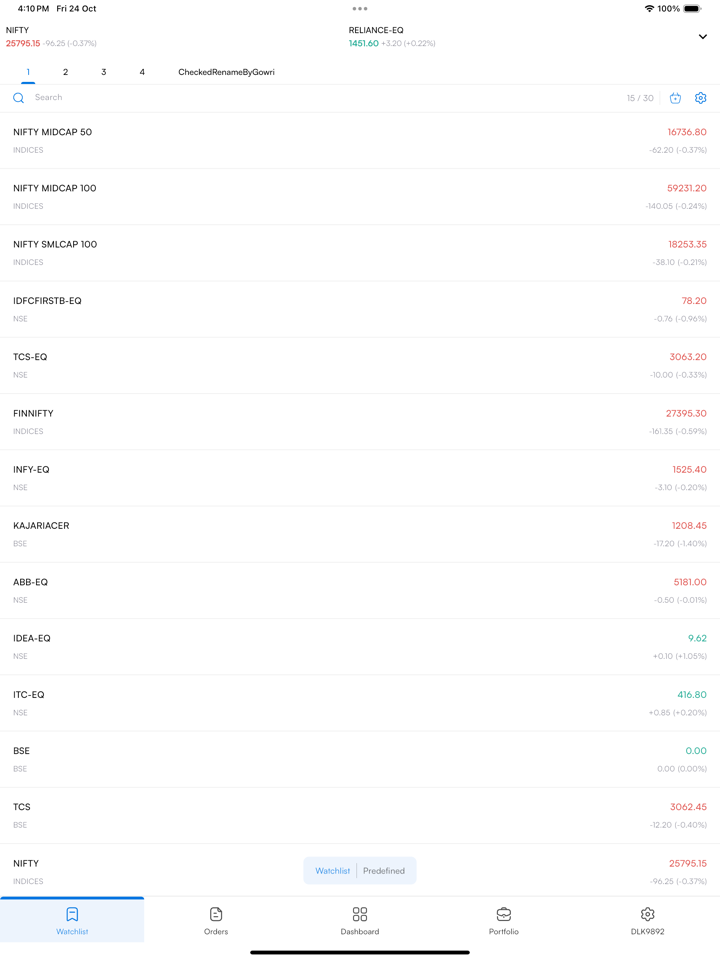Select the Watchlist toggle option
720x960 pixels.
tap(333, 871)
